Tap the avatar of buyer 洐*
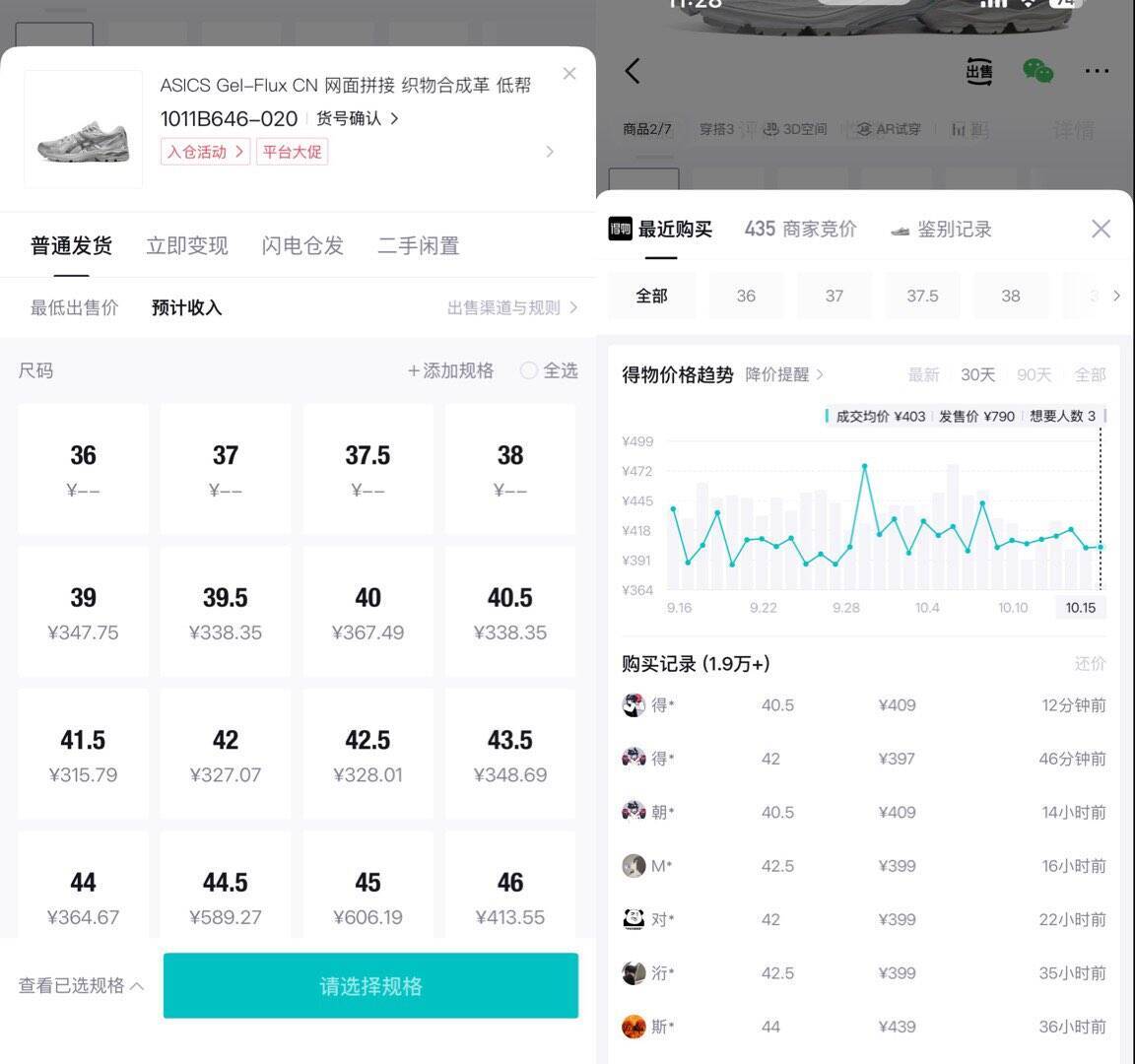 tap(634, 972)
